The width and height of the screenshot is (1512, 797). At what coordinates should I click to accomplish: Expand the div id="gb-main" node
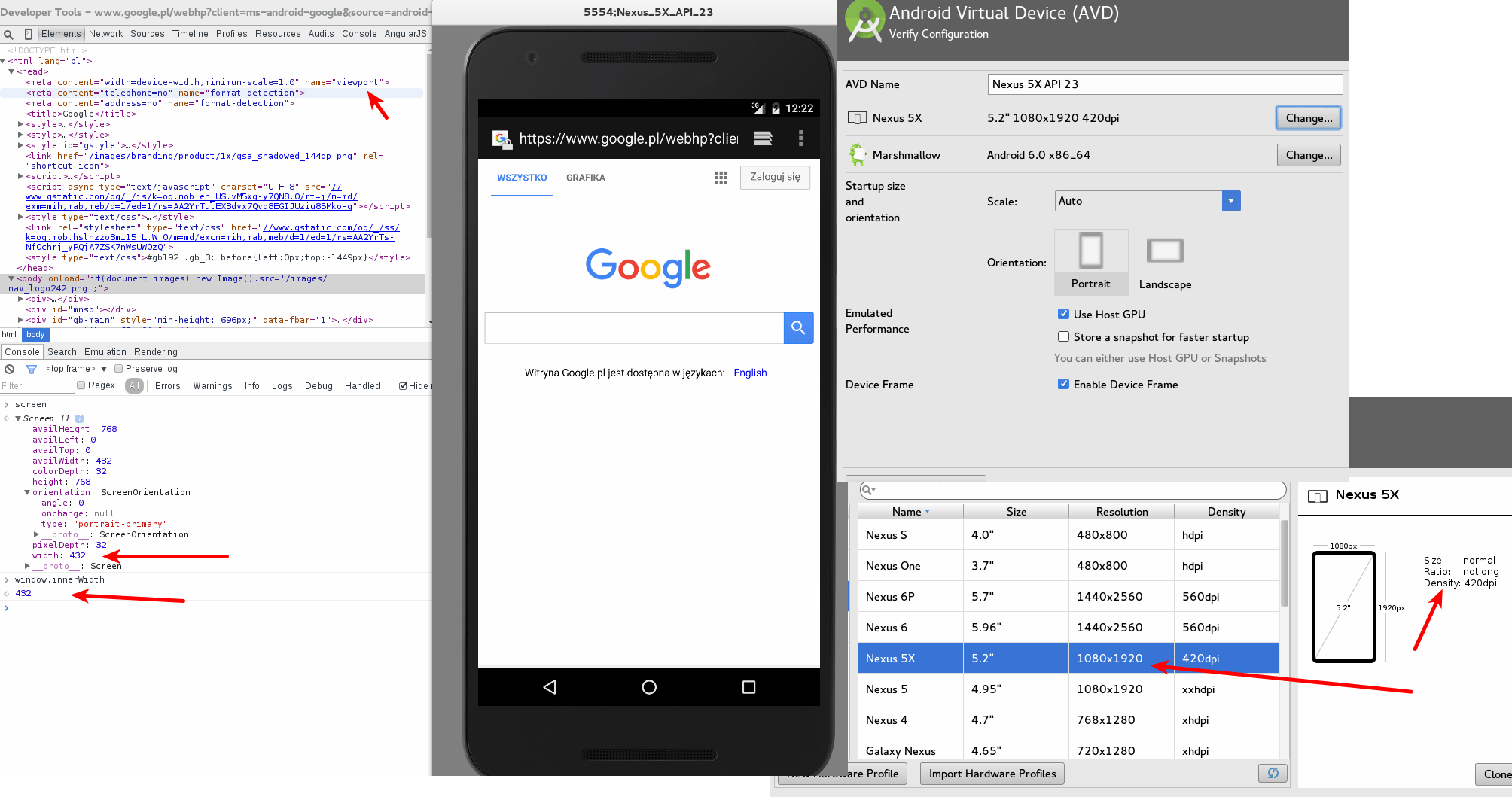tap(20, 320)
